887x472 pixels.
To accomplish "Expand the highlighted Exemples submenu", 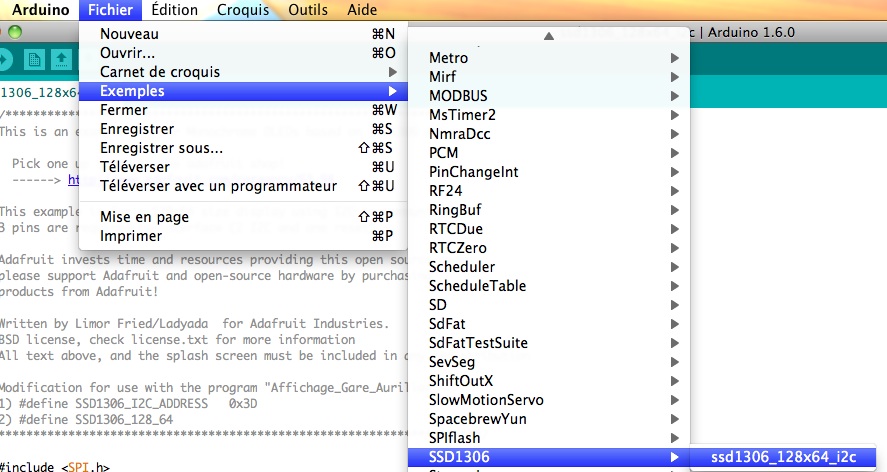I will tap(243, 91).
